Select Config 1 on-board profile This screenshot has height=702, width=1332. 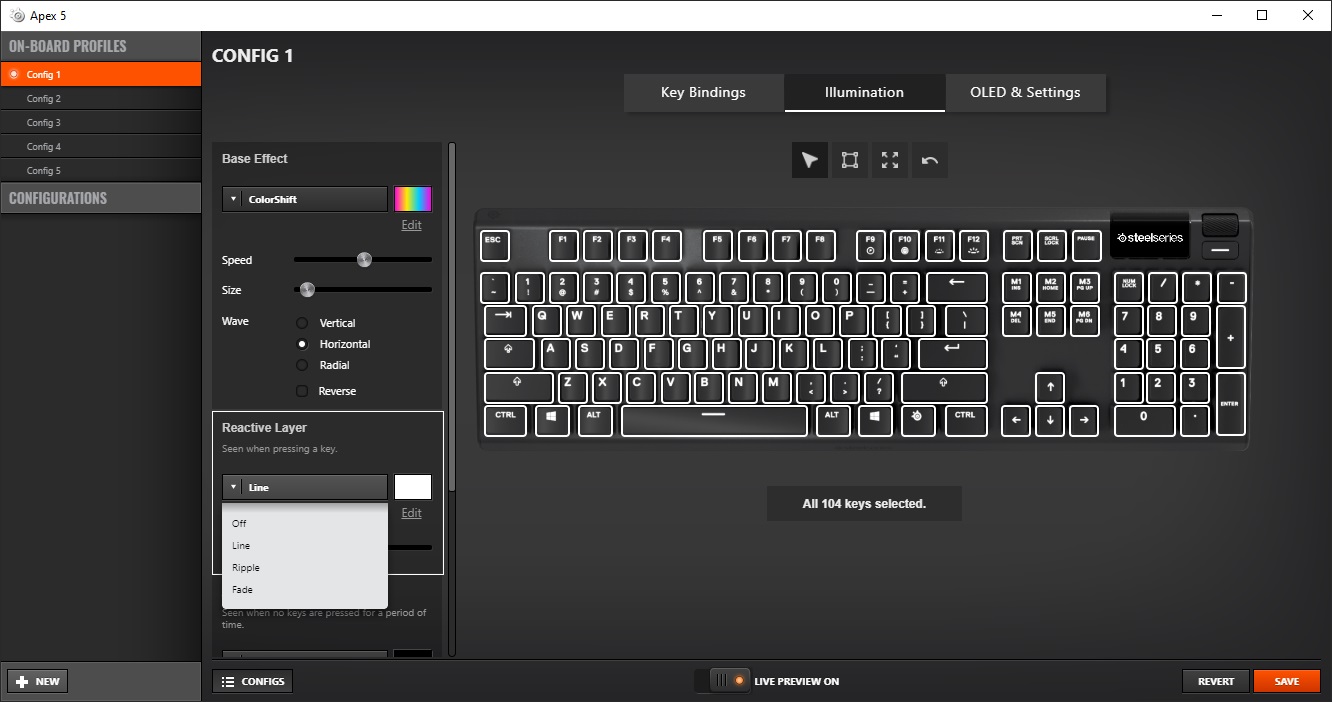point(100,74)
